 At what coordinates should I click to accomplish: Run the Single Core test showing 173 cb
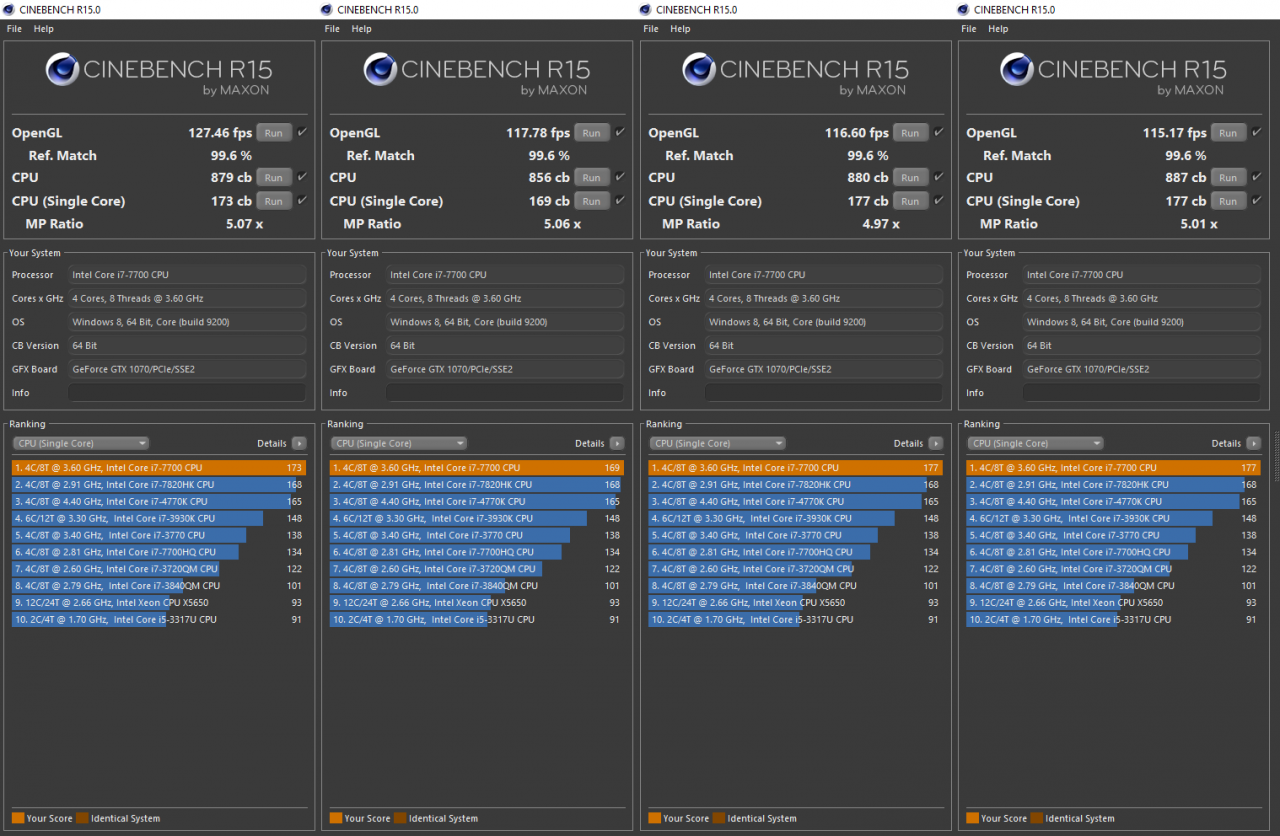pyautogui.click(x=274, y=200)
